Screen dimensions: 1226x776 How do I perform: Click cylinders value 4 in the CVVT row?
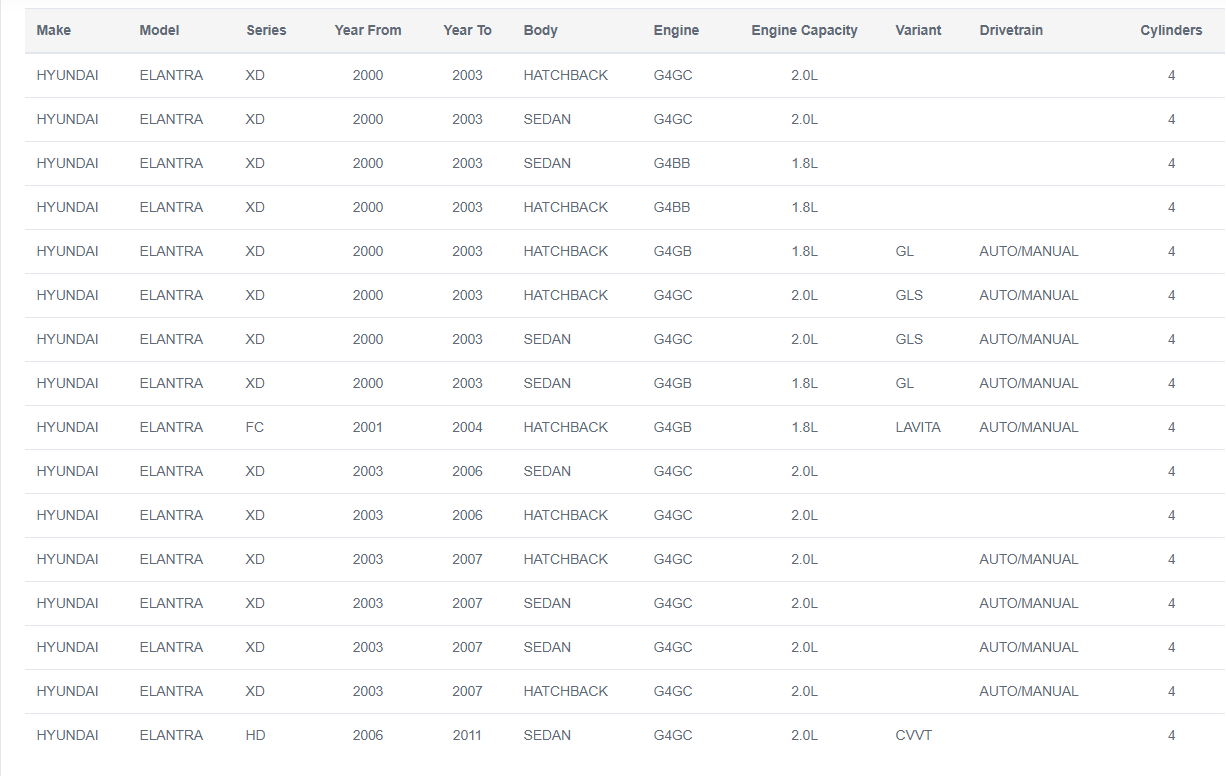click(1171, 735)
